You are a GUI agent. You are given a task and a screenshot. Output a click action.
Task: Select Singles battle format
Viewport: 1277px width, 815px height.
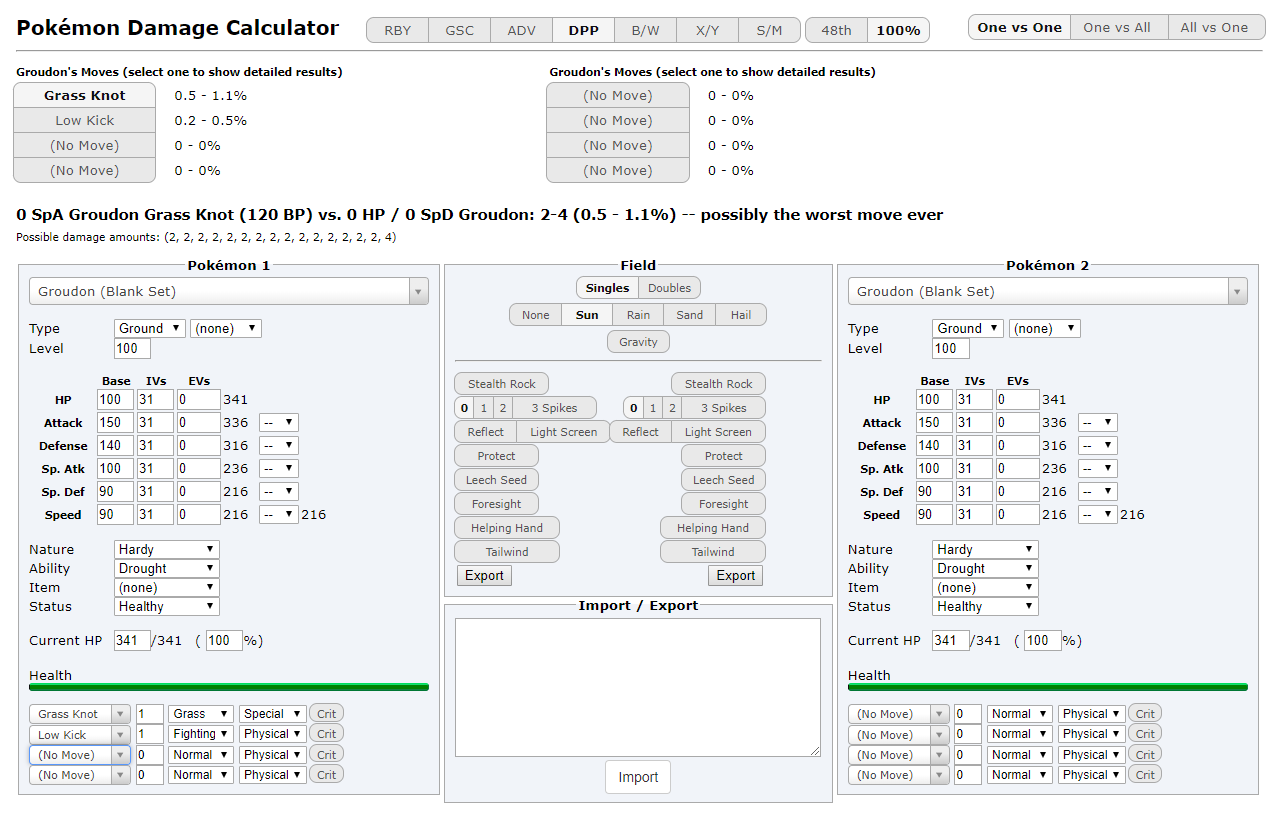pyautogui.click(x=607, y=288)
